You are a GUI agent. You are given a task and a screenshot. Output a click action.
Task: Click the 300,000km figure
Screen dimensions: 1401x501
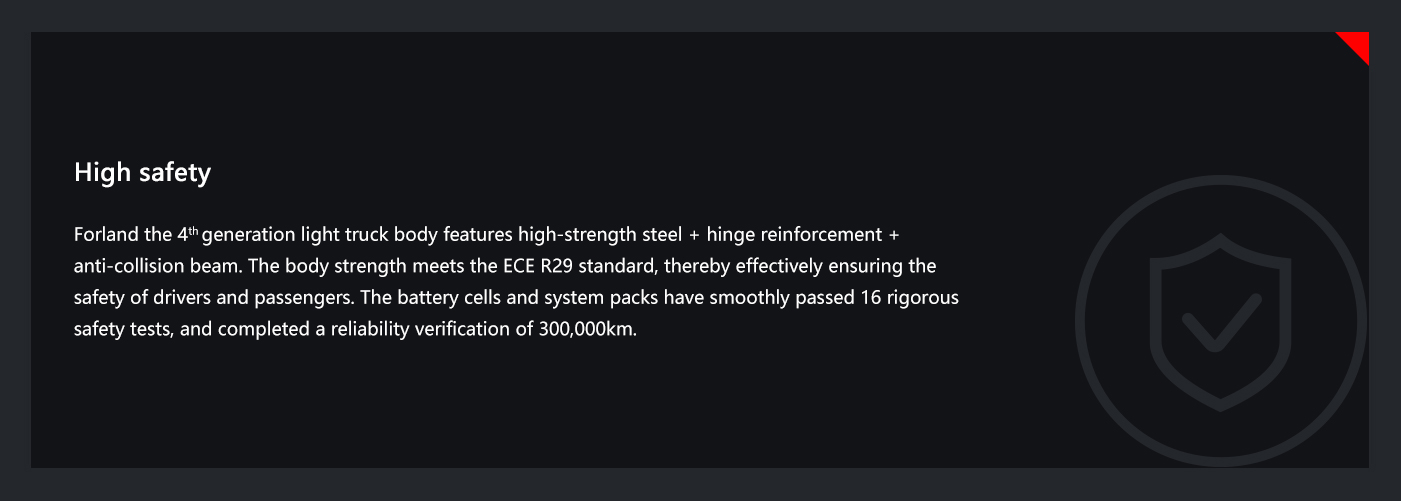coord(587,330)
